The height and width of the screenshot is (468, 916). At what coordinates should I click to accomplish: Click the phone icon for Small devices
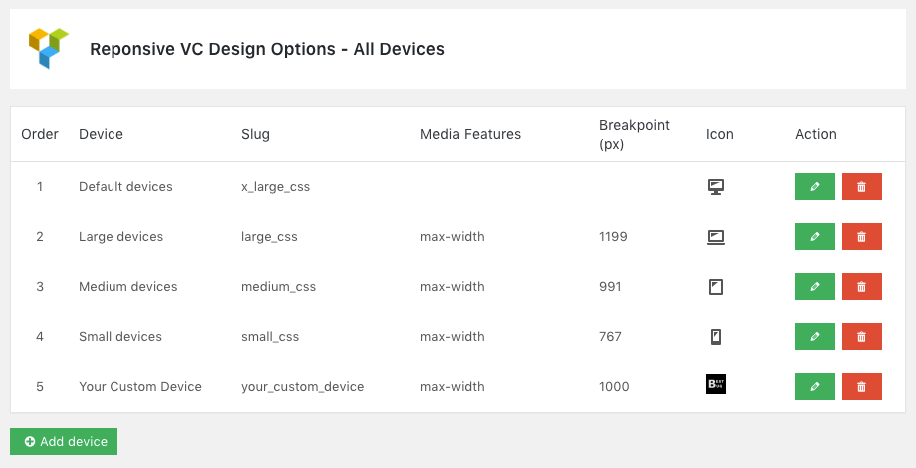(716, 337)
